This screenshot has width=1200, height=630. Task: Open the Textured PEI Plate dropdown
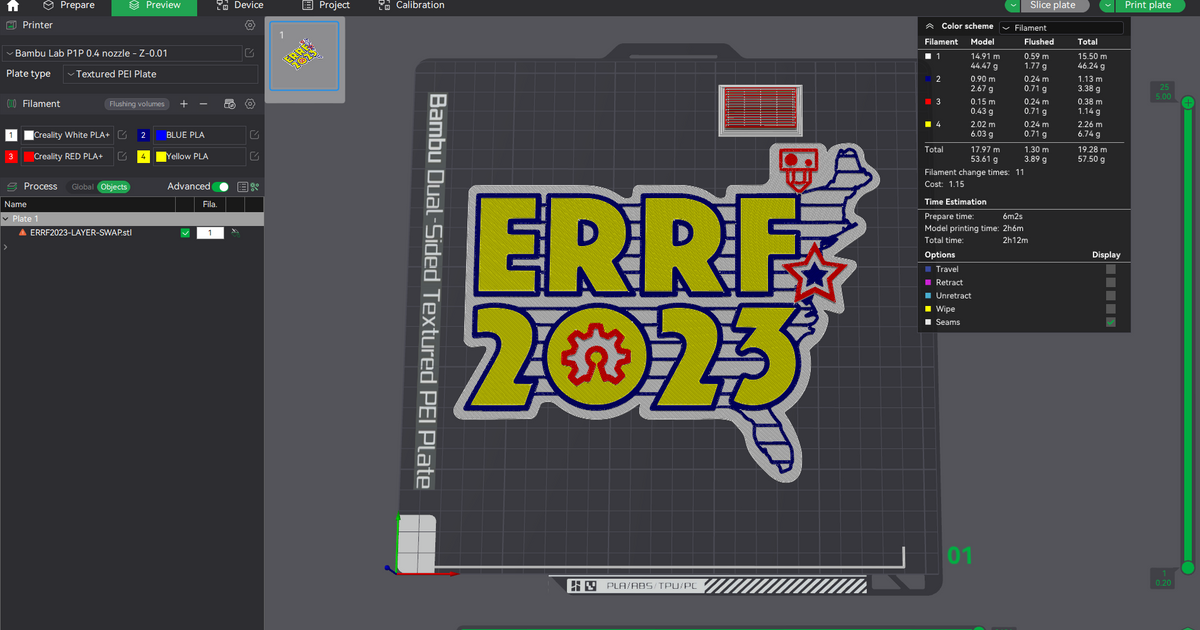(x=160, y=73)
